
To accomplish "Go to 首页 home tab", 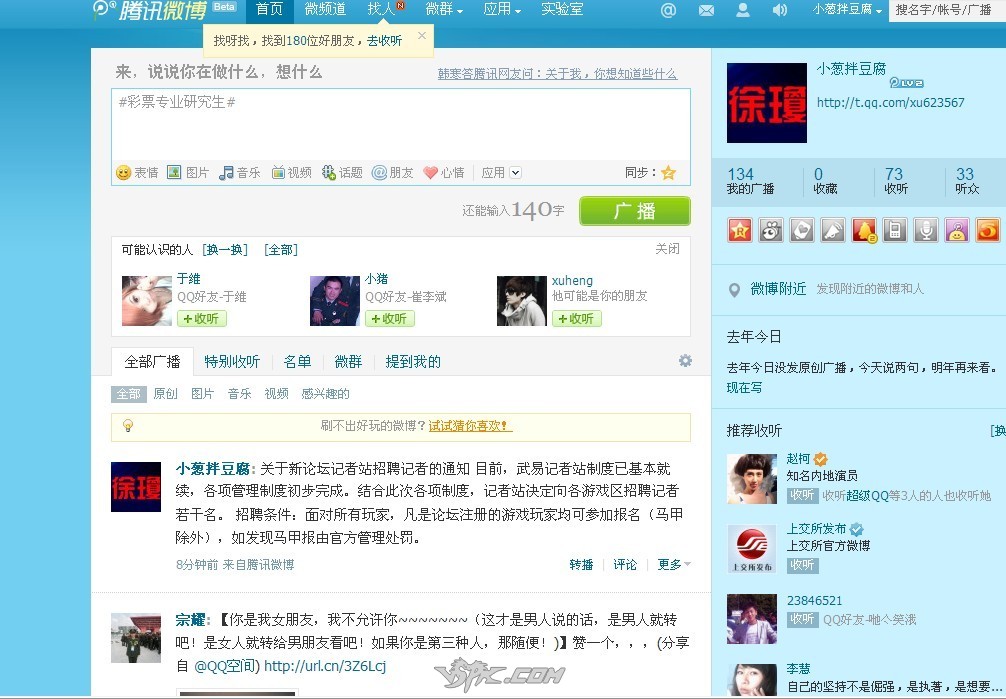I will point(269,10).
